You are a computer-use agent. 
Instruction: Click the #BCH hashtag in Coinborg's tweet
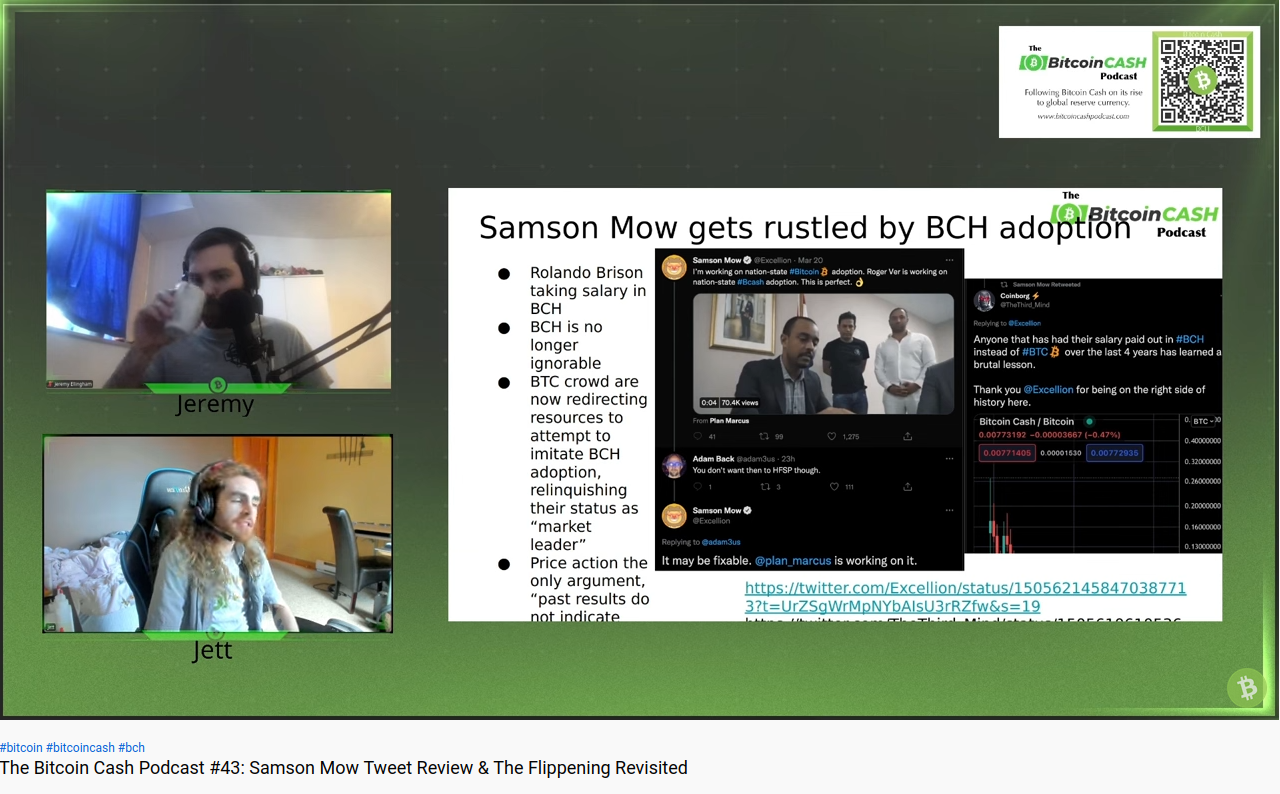(1190, 339)
